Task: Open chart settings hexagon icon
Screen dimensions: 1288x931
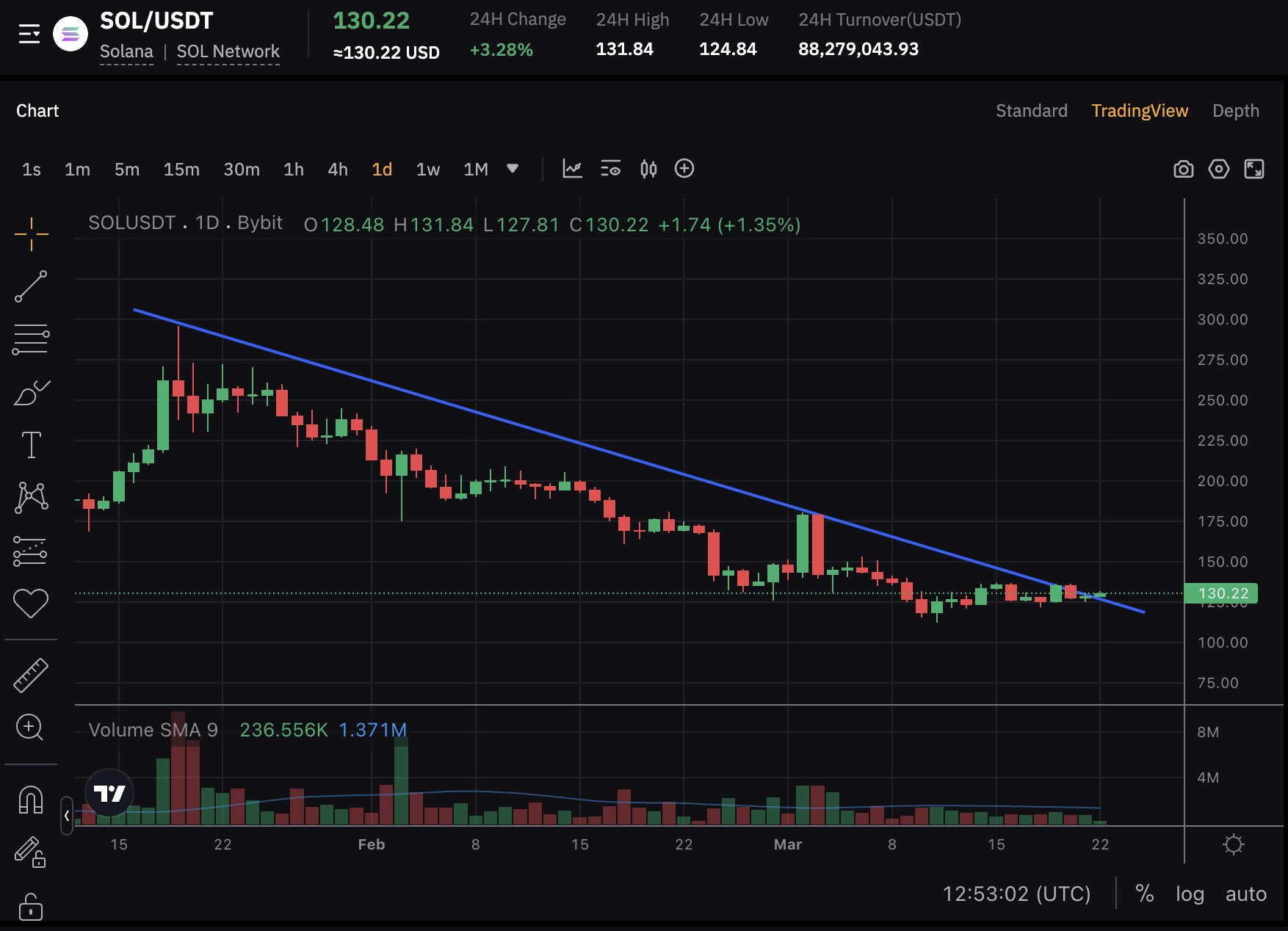Action: (1219, 169)
